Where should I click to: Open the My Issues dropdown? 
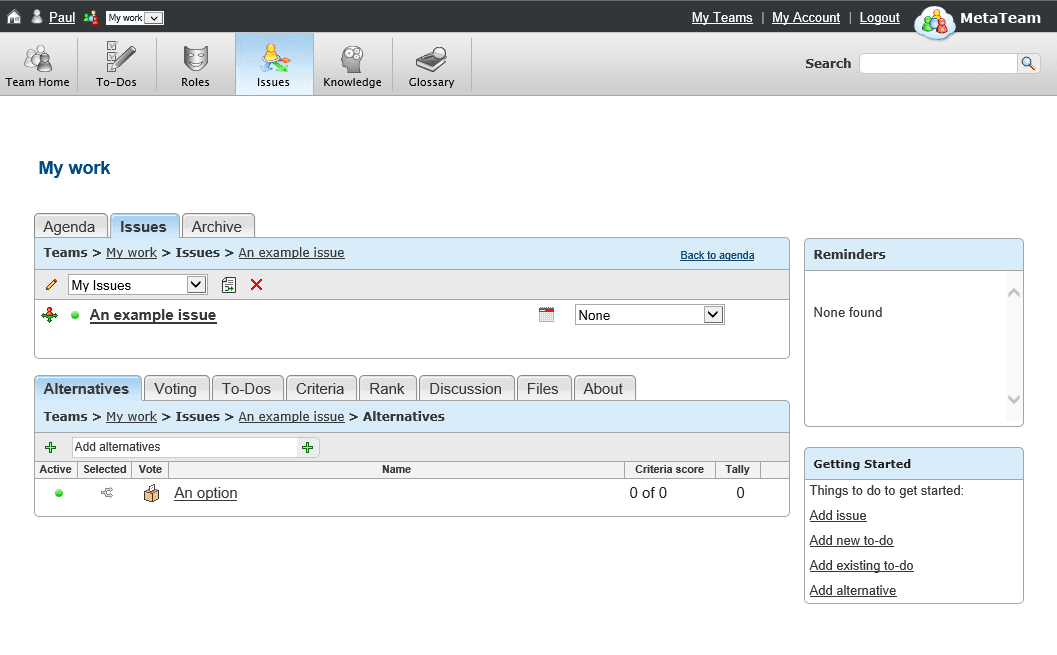pyautogui.click(x=137, y=285)
